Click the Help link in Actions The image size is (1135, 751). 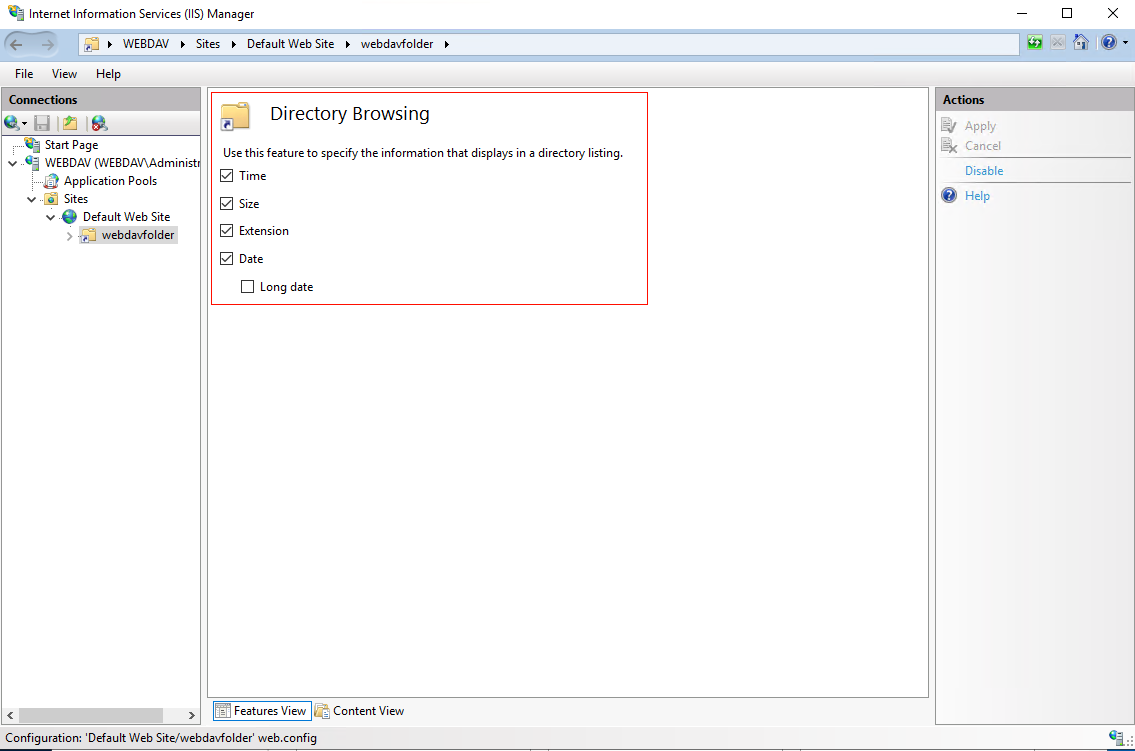coord(977,196)
